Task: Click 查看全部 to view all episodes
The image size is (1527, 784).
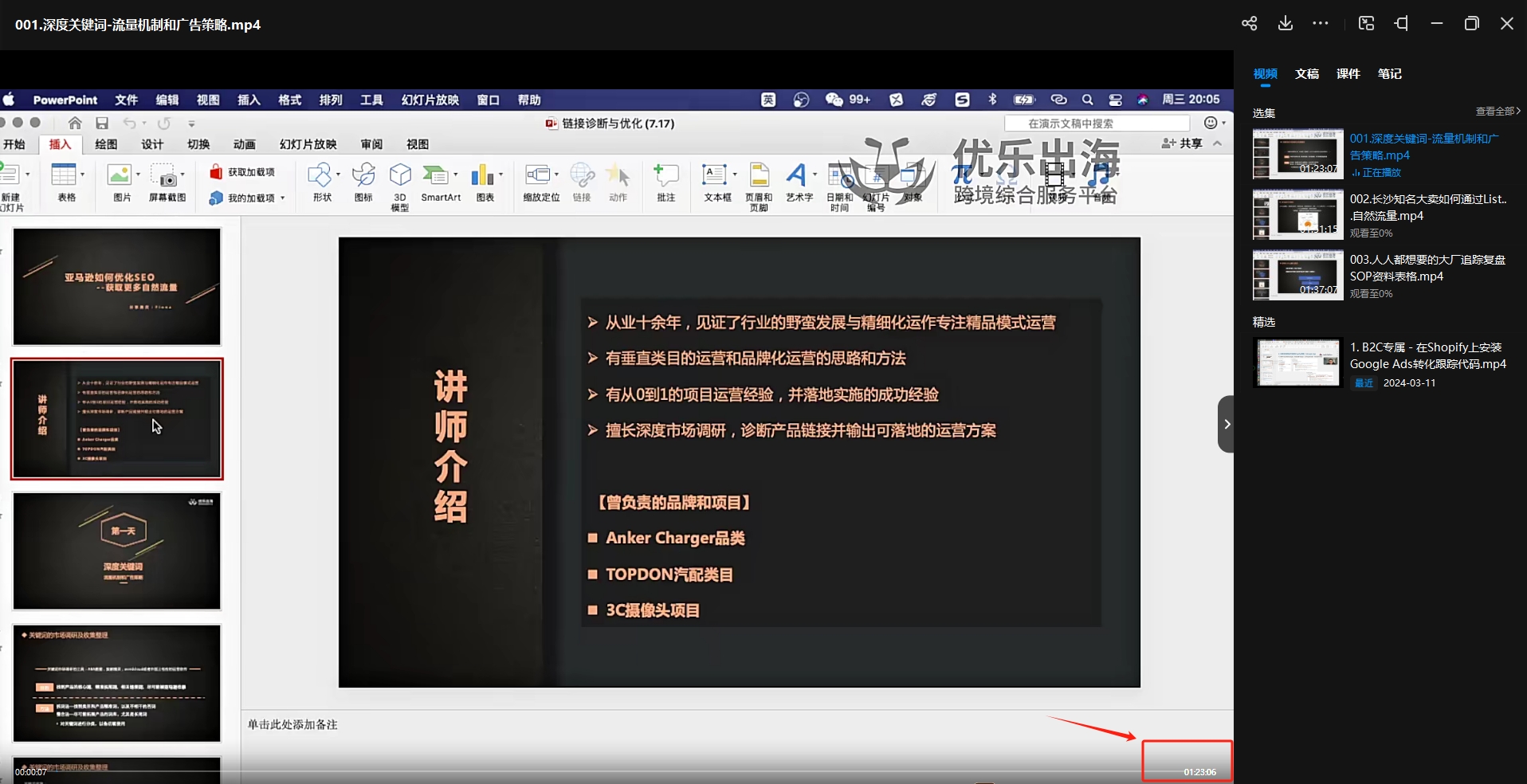Action: tap(1498, 112)
